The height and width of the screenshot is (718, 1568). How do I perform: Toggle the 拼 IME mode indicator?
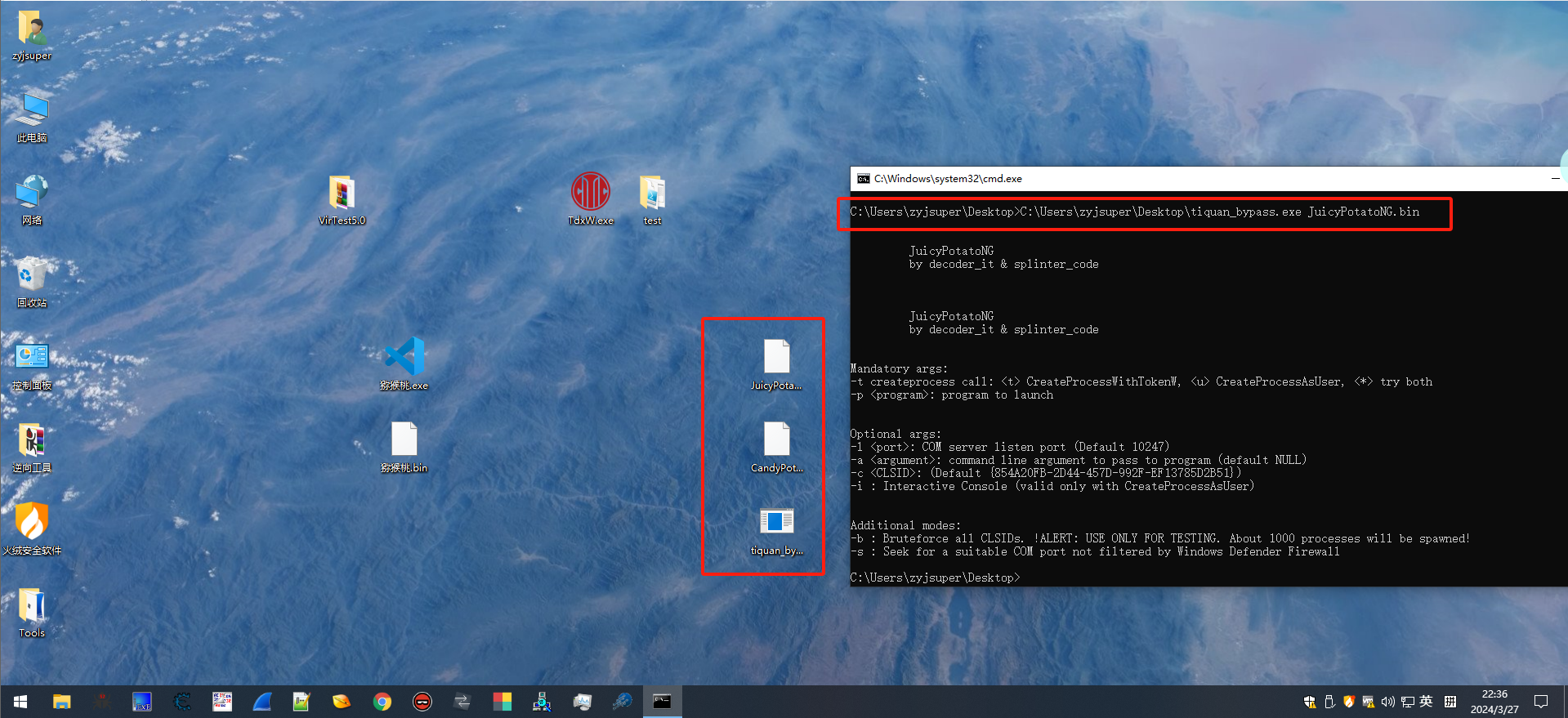click(x=1450, y=702)
